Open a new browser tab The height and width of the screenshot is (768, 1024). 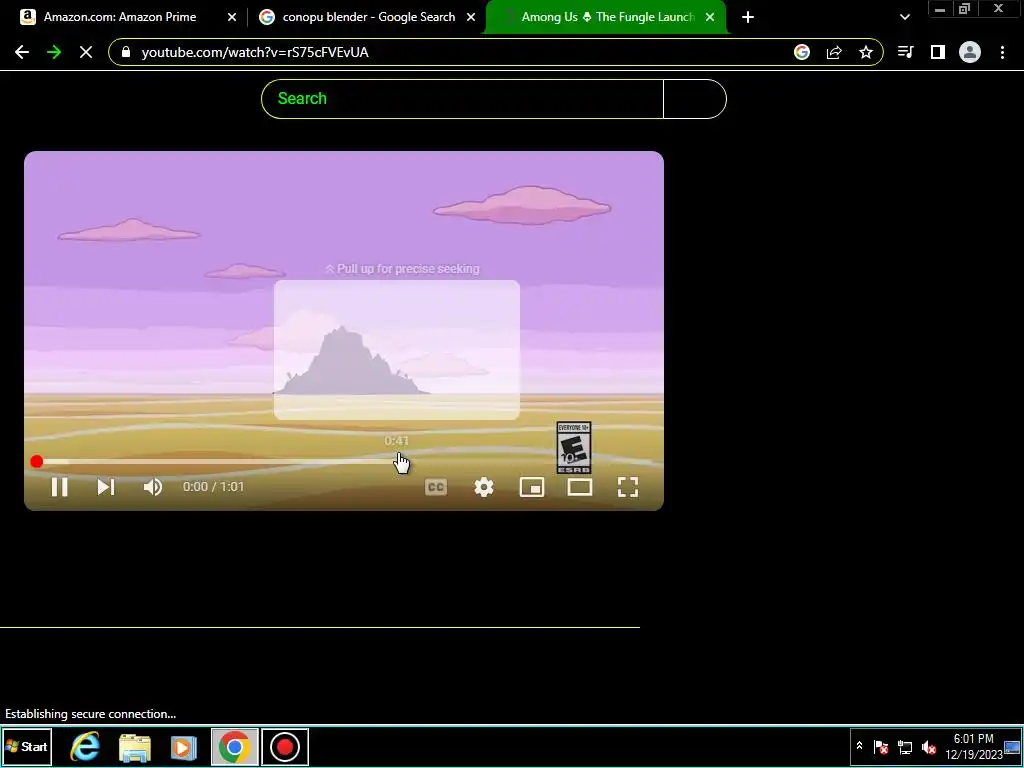click(x=748, y=17)
